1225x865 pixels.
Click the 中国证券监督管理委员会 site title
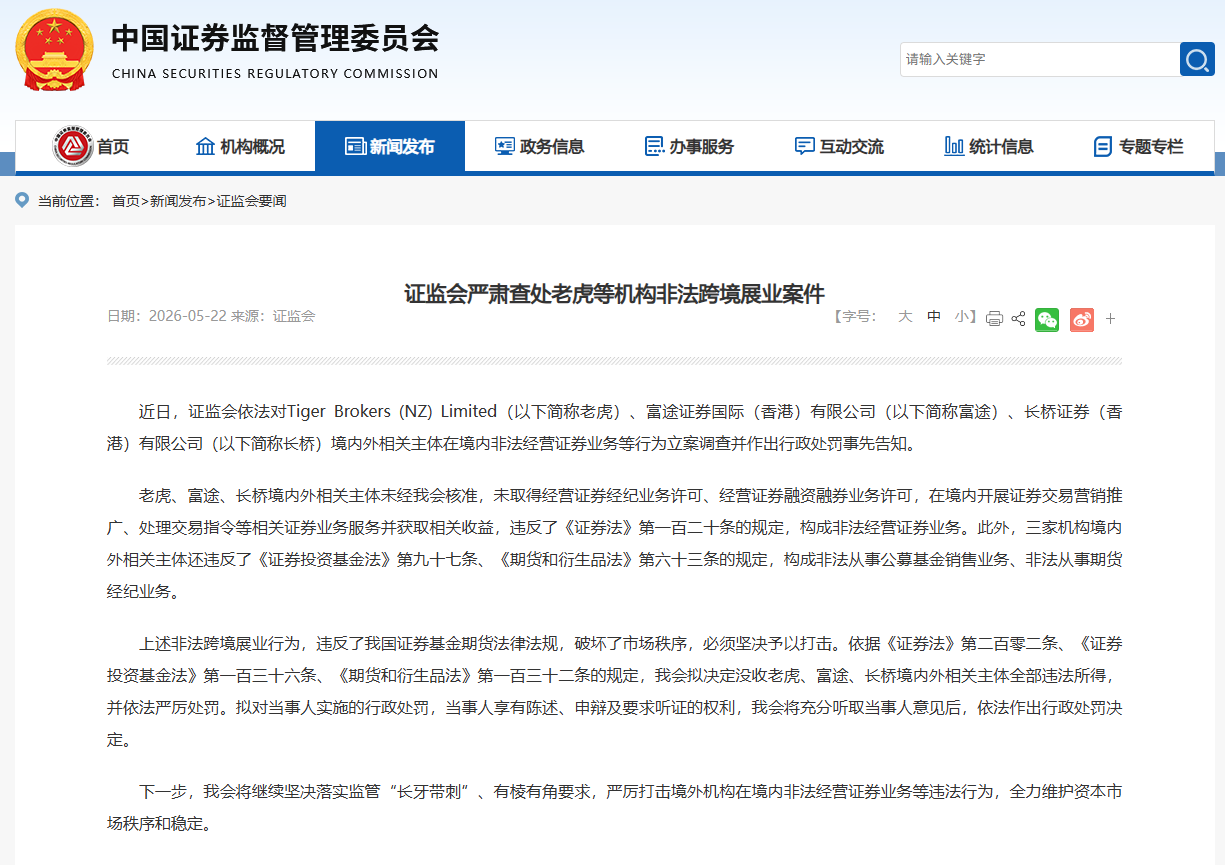(x=275, y=38)
